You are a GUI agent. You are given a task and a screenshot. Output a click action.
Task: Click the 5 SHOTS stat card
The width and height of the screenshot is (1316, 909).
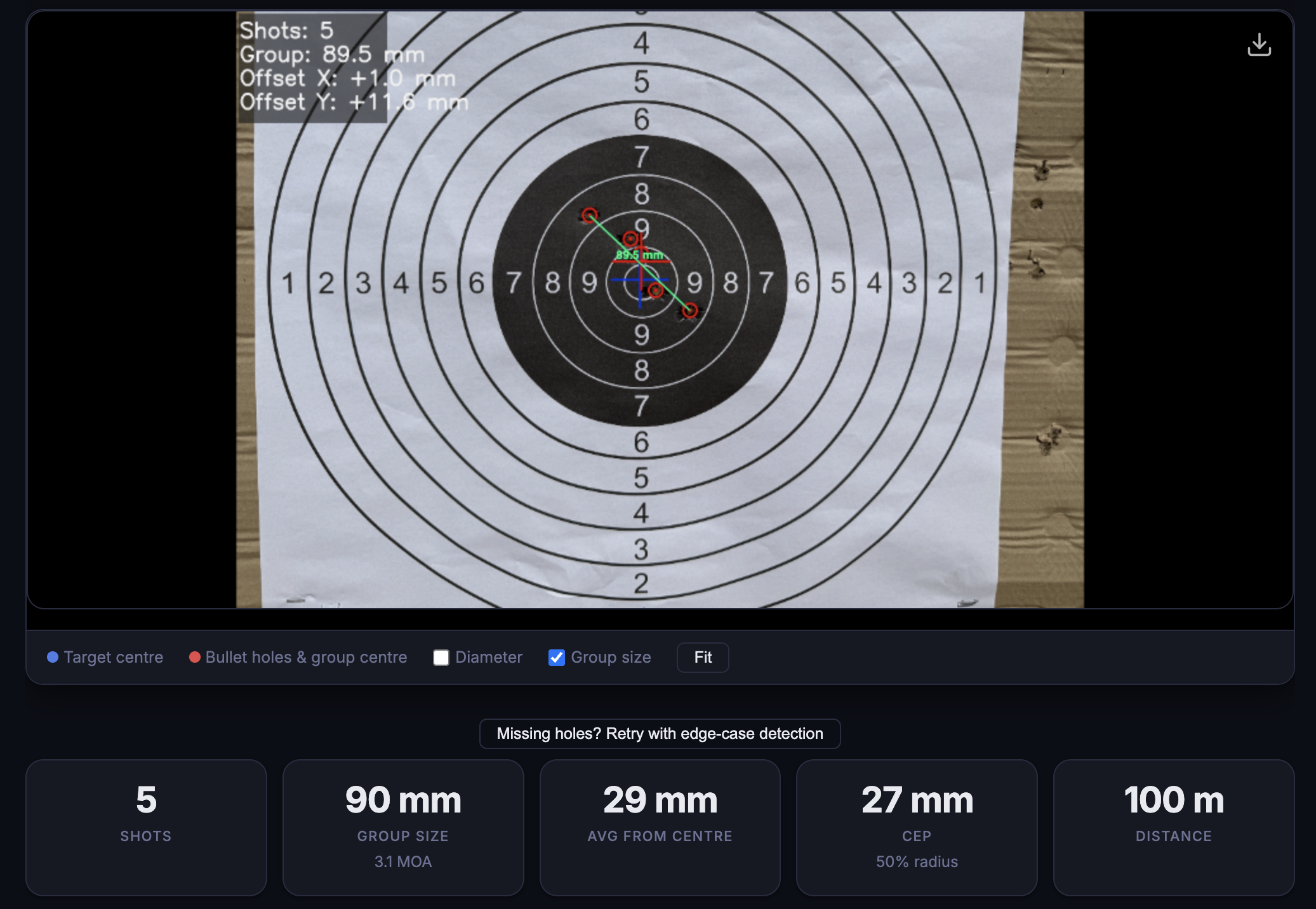coord(146,827)
